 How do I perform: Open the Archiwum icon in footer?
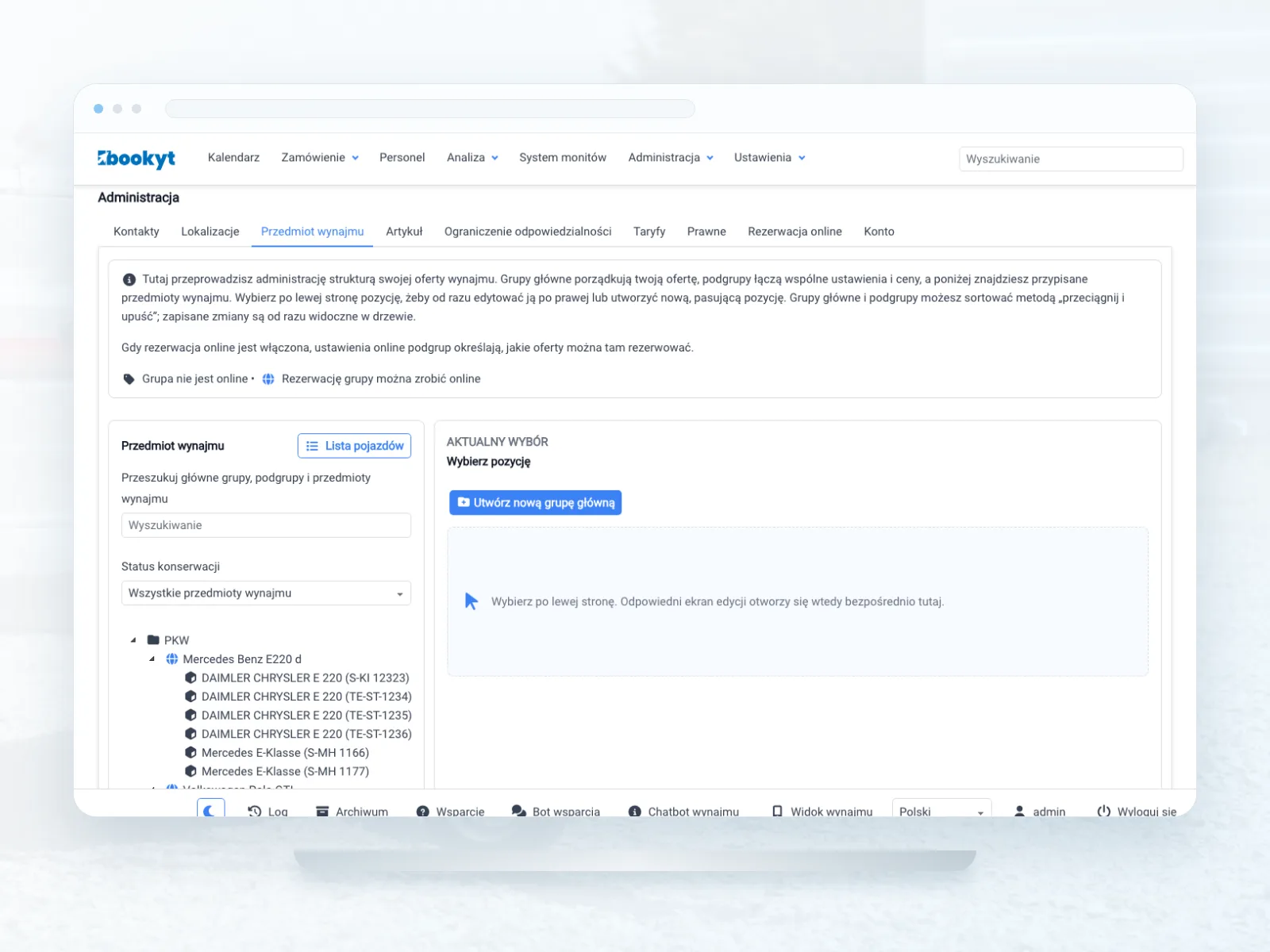(322, 811)
